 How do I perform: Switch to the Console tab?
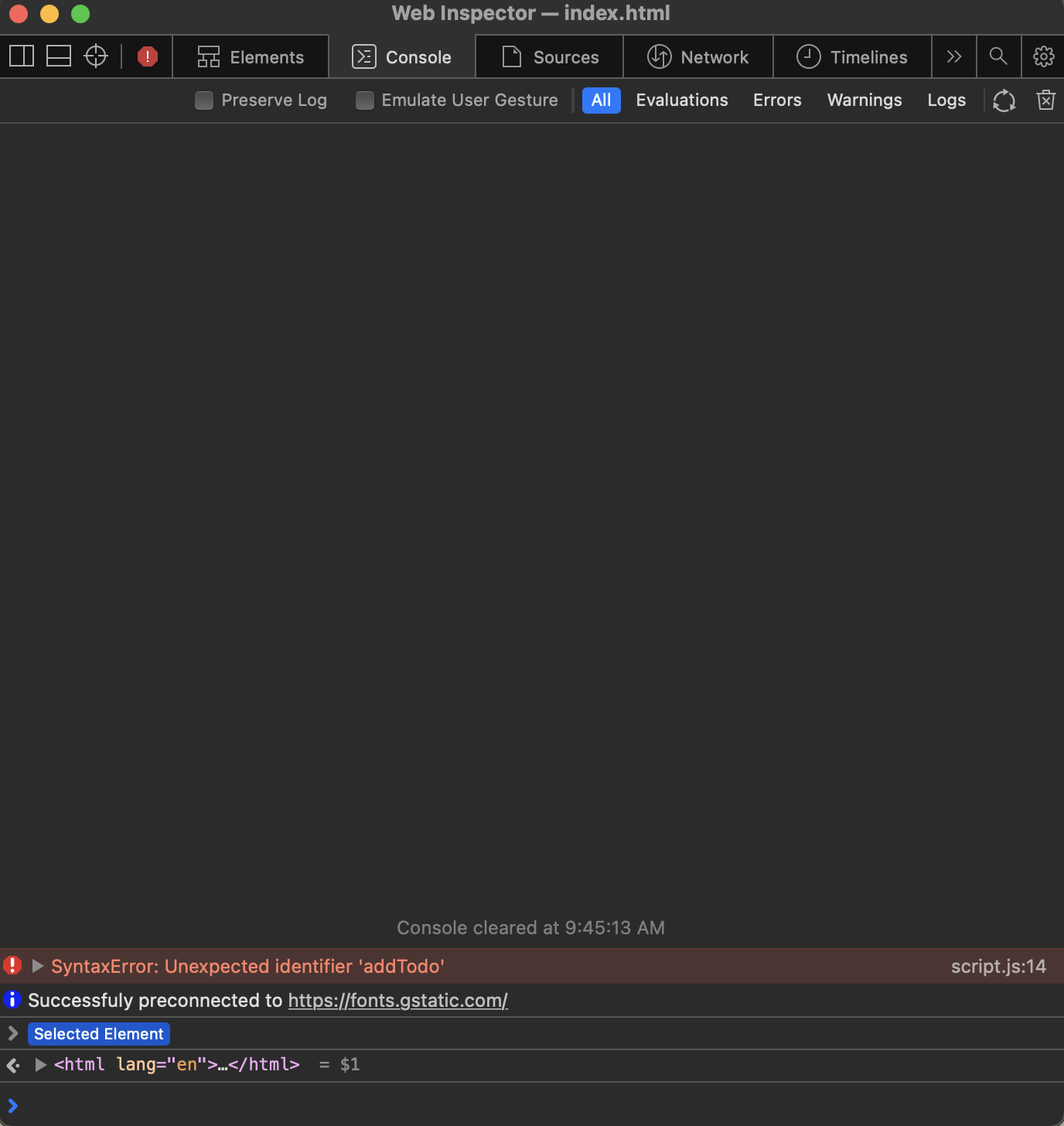click(402, 57)
